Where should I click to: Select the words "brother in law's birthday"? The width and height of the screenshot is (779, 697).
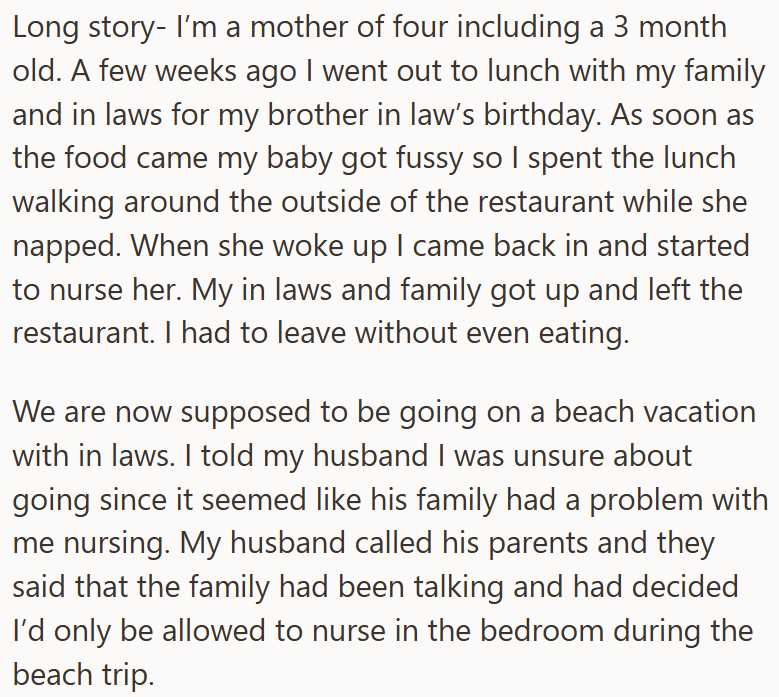tap(431, 114)
